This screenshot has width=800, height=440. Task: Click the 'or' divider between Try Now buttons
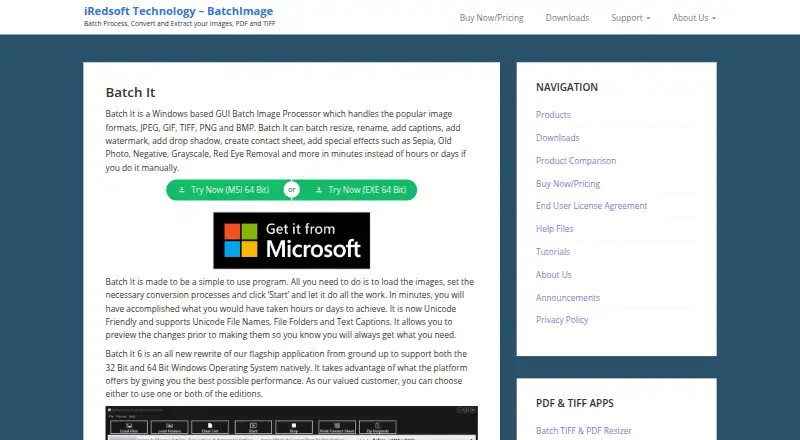pos(292,190)
